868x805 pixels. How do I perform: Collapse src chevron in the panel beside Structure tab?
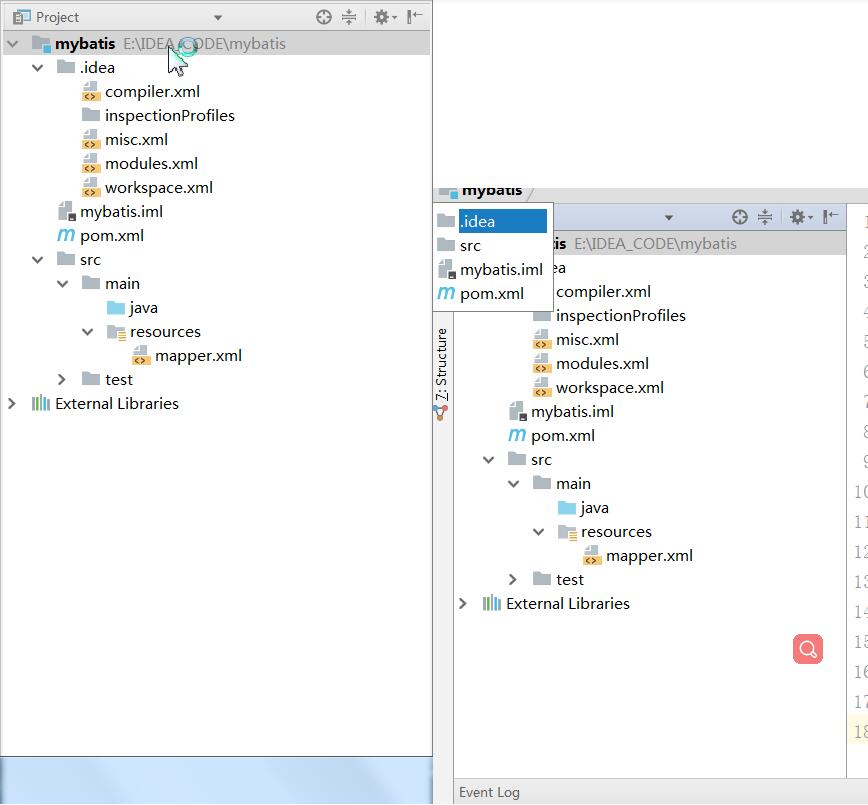pos(488,460)
